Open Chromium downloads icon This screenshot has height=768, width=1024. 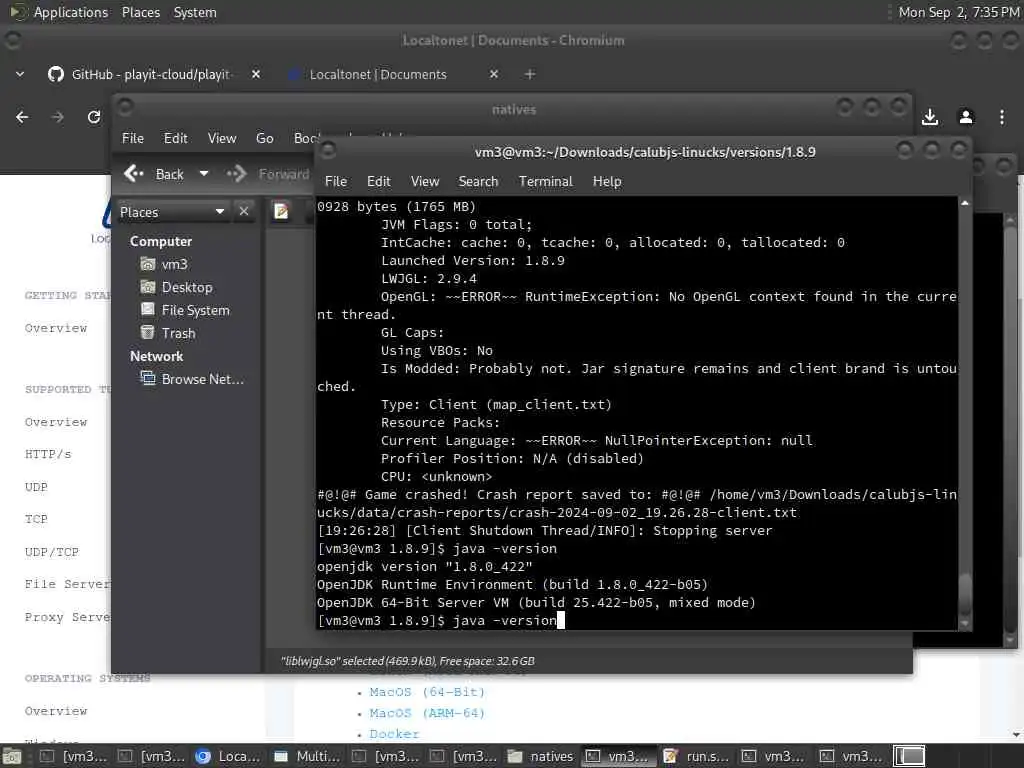tap(930, 117)
